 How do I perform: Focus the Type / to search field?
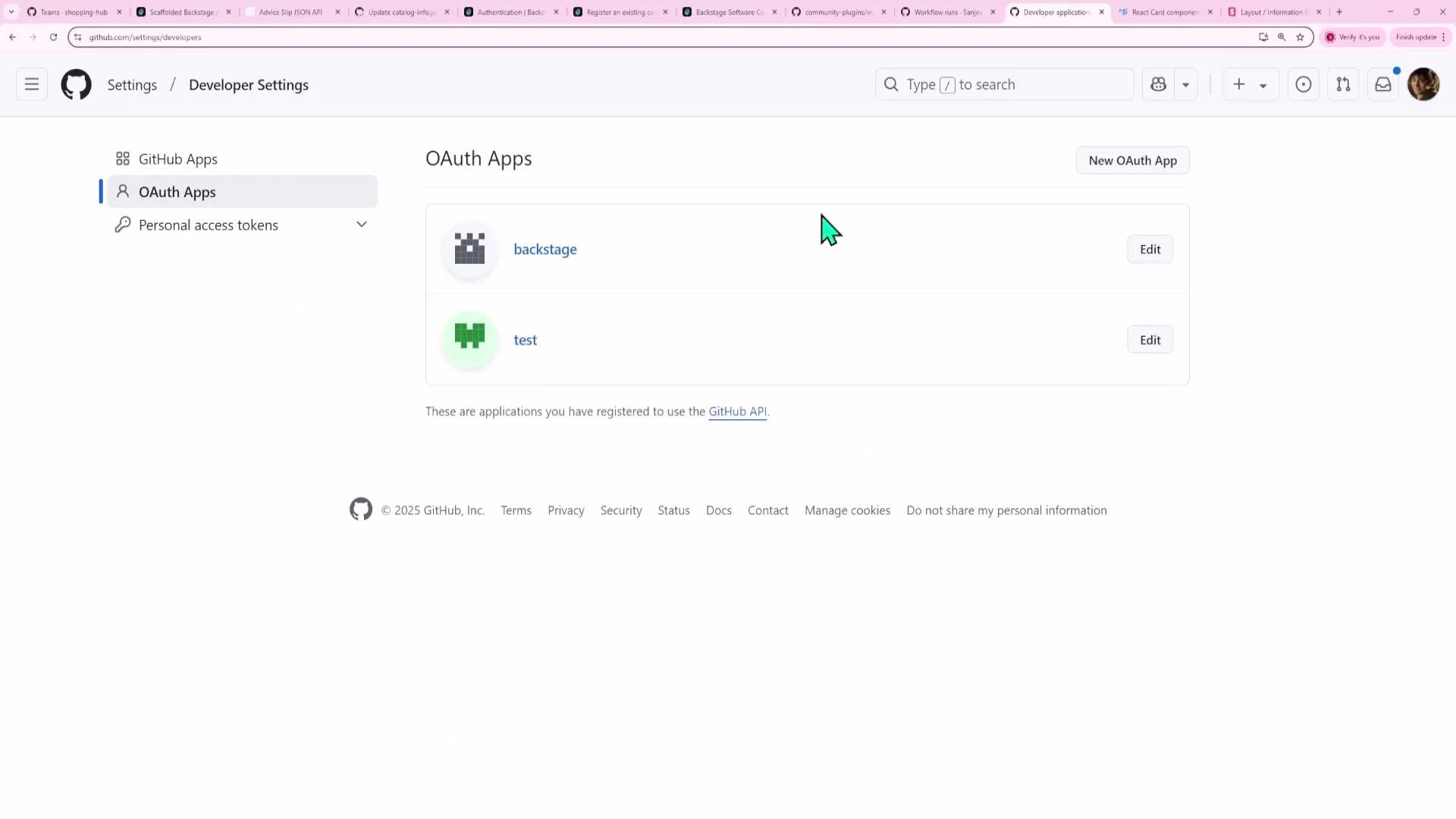[1004, 84]
